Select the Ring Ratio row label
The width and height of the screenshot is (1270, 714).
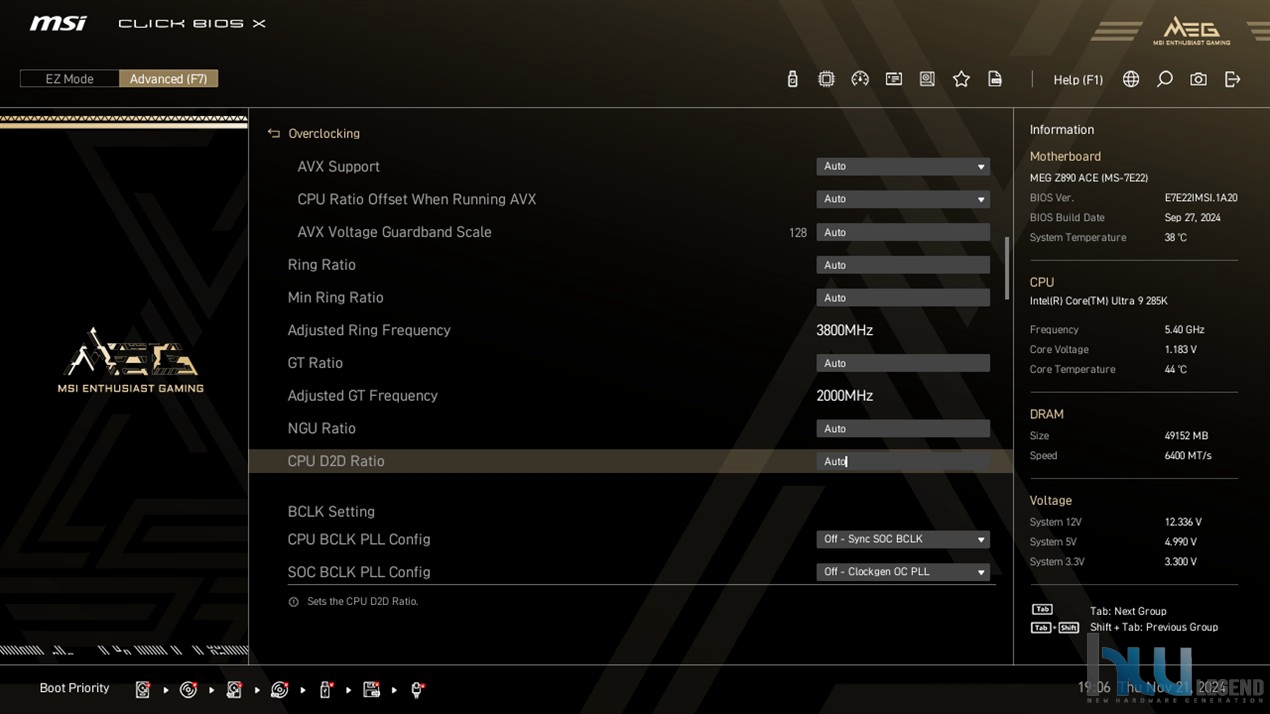coord(321,265)
